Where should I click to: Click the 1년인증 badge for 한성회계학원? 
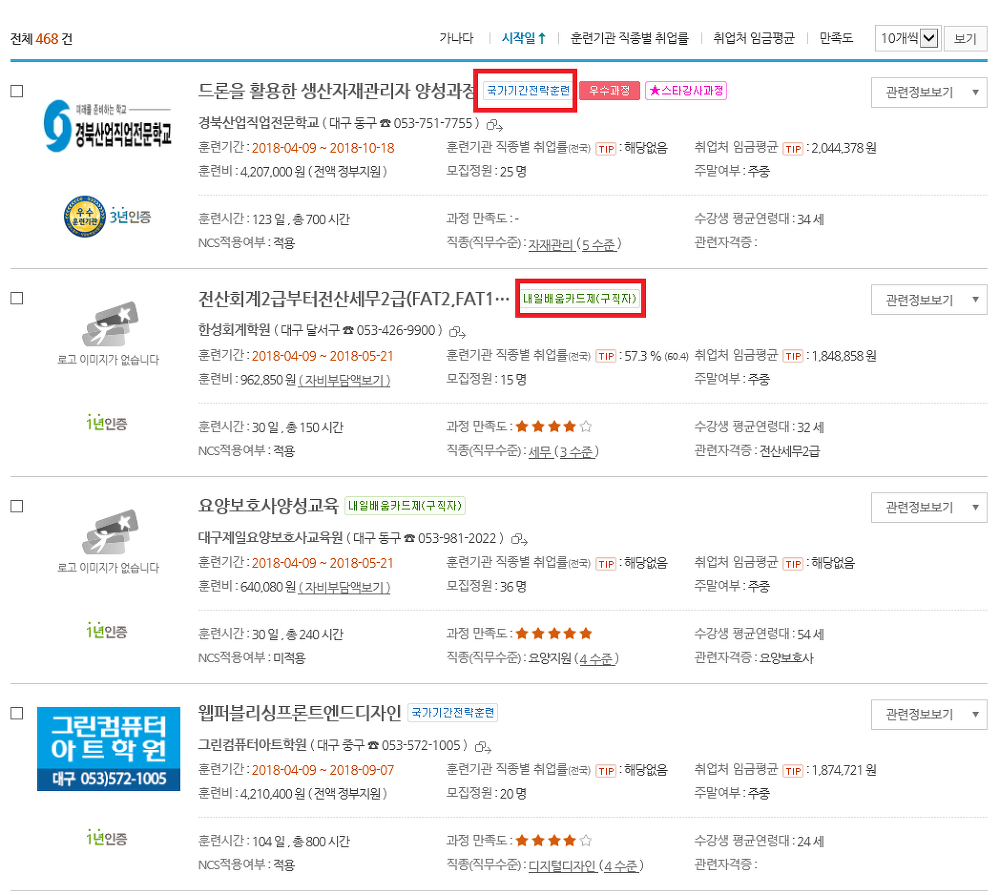[x=107, y=424]
